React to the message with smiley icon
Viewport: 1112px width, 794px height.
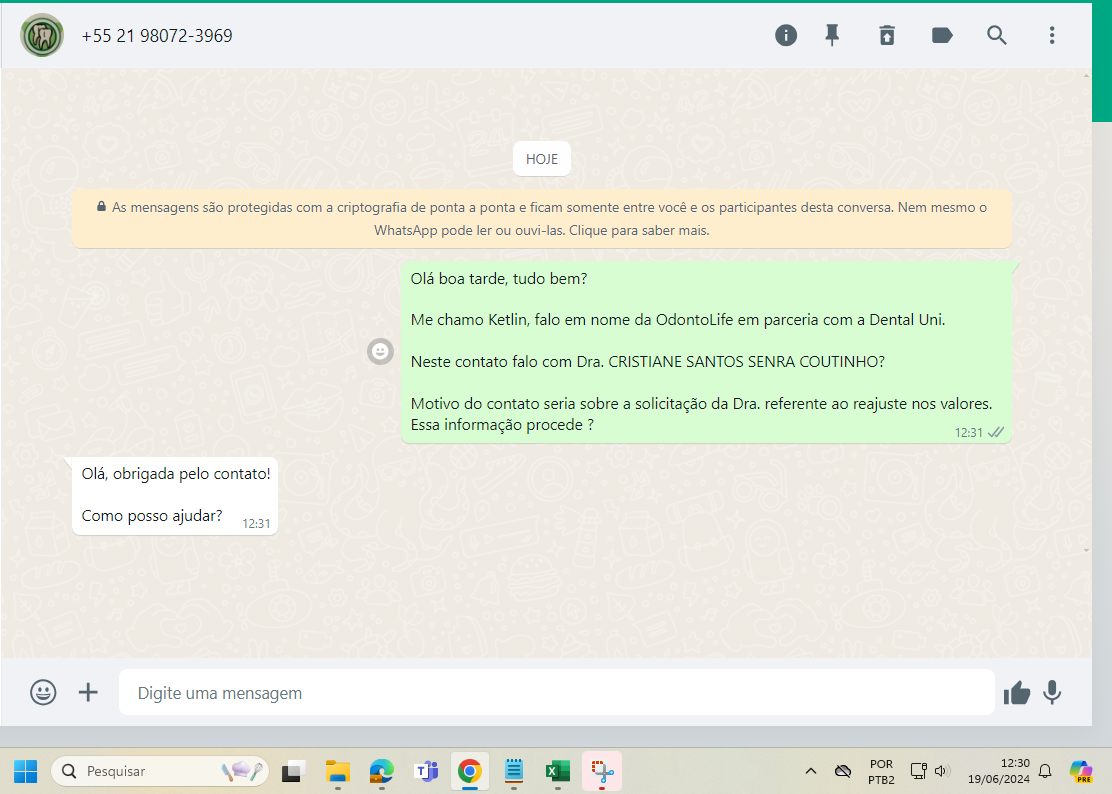point(380,351)
